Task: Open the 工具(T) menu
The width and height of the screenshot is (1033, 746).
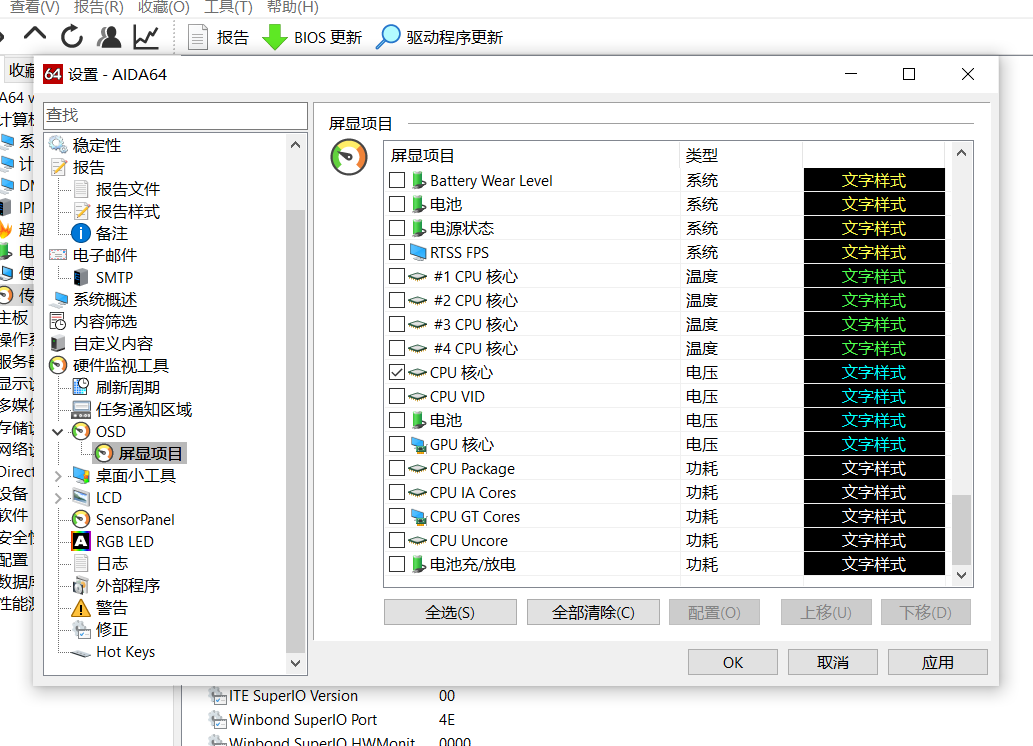Action: tap(228, 7)
